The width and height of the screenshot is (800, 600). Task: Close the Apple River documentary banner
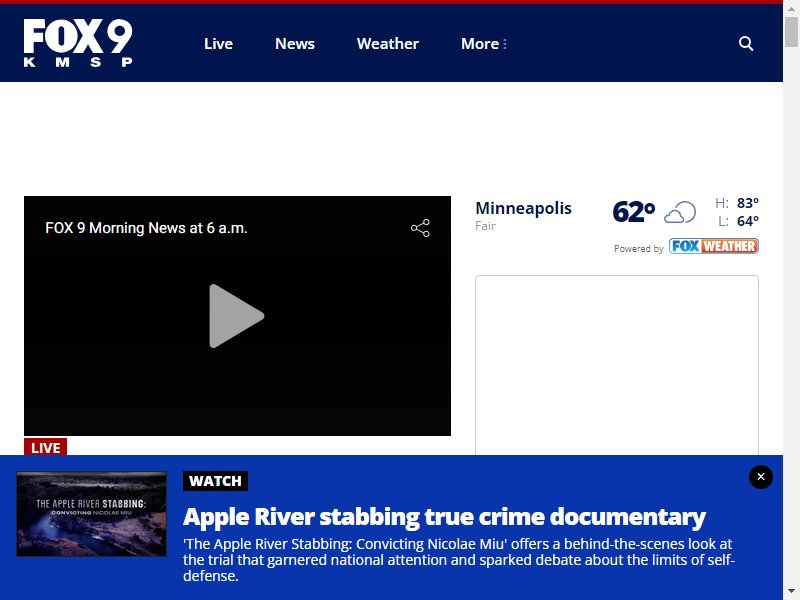click(x=761, y=477)
